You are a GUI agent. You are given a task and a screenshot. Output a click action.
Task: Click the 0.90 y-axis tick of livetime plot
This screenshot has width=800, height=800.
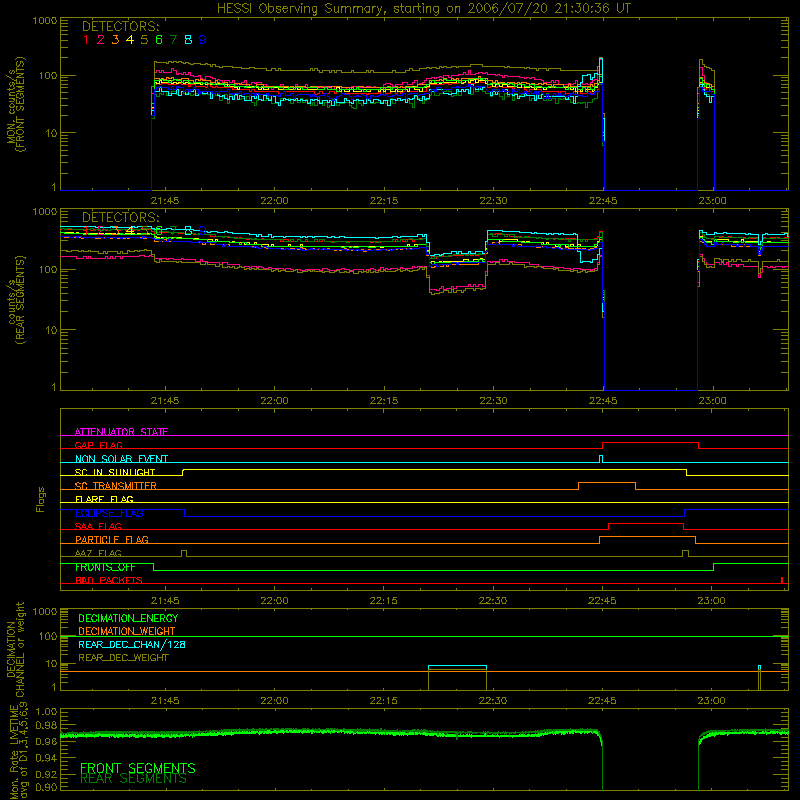pyautogui.click(x=47, y=787)
